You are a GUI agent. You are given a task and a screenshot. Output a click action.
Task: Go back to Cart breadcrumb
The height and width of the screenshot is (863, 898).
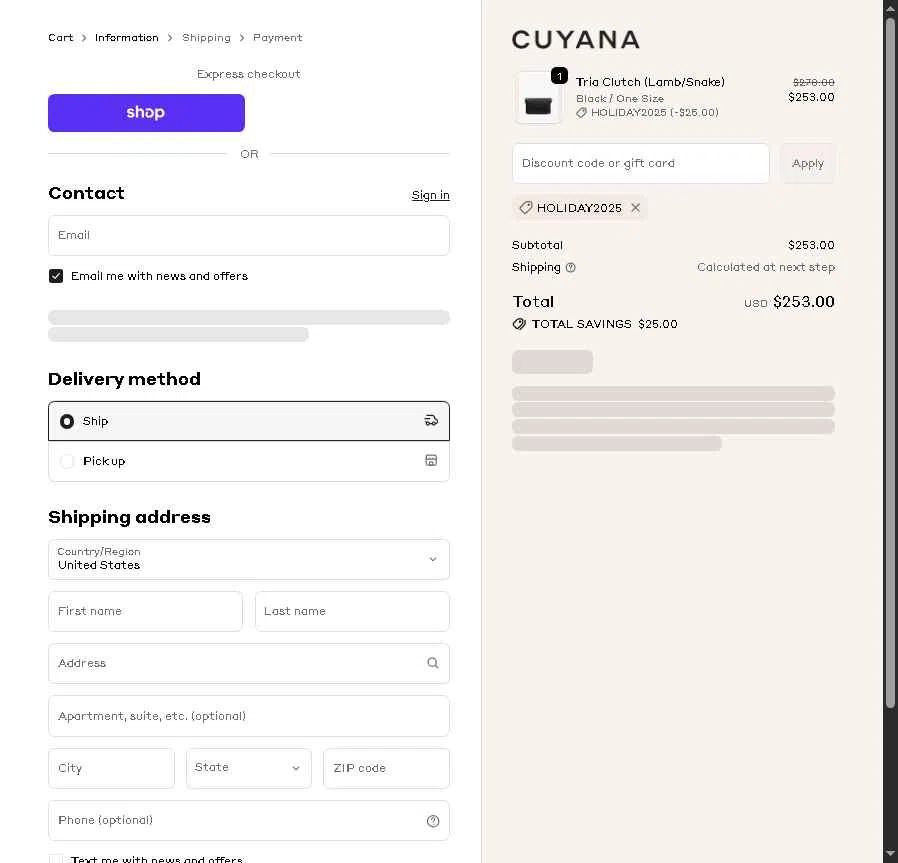pyautogui.click(x=60, y=38)
